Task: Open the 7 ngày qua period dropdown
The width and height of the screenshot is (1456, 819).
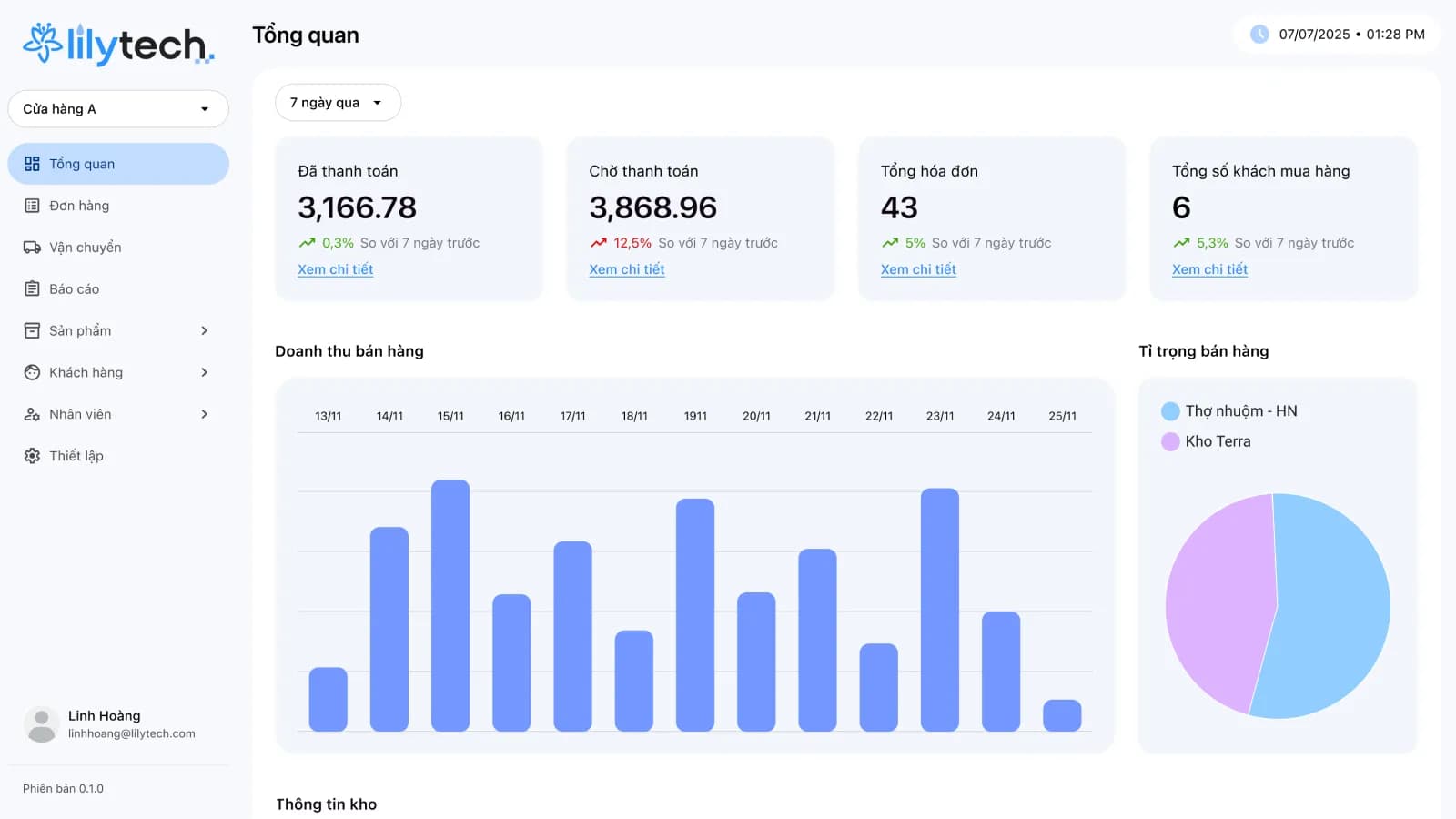Action: [x=338, y=103]
